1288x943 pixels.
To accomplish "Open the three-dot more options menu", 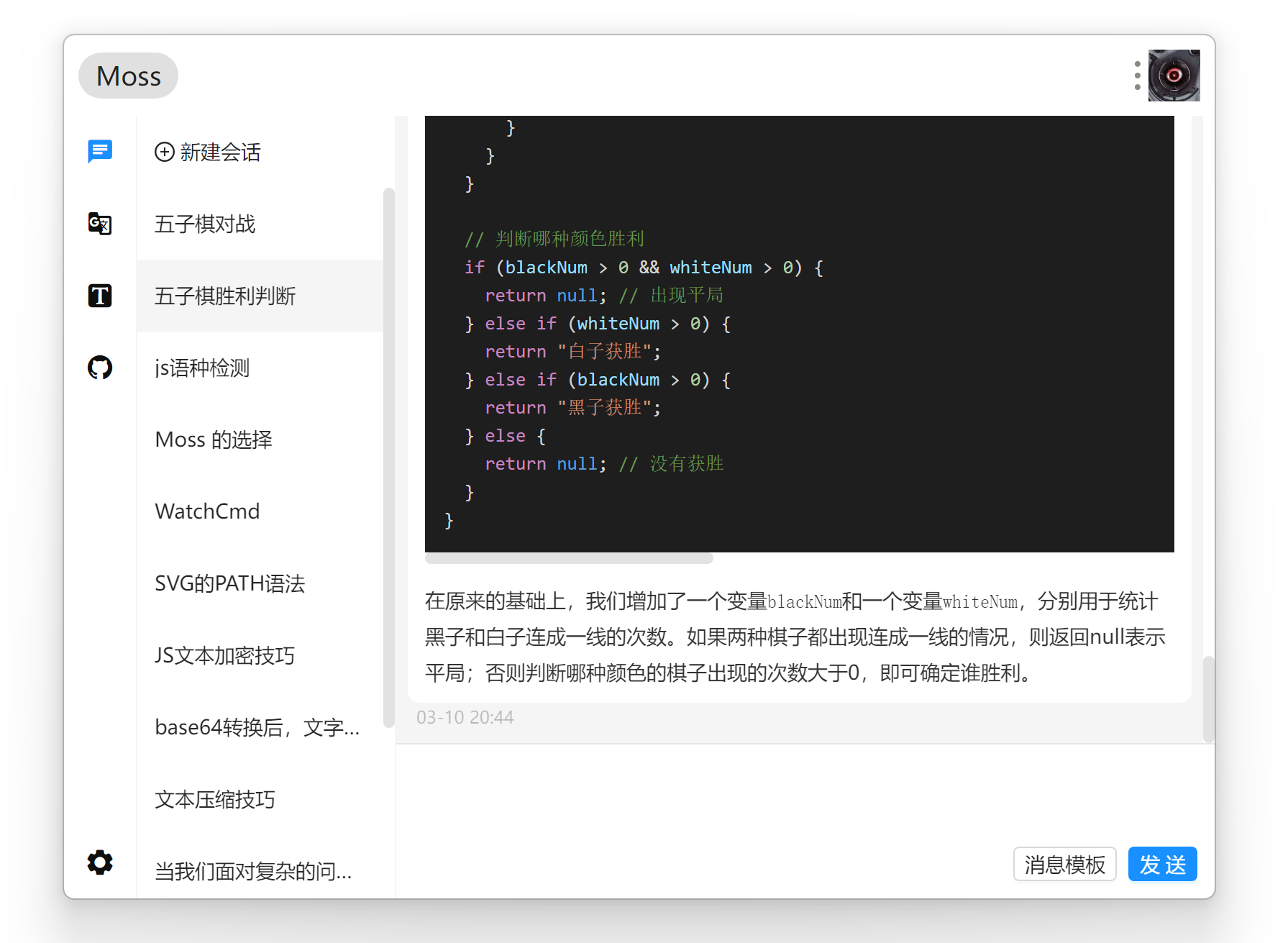I will point(1137,76).
